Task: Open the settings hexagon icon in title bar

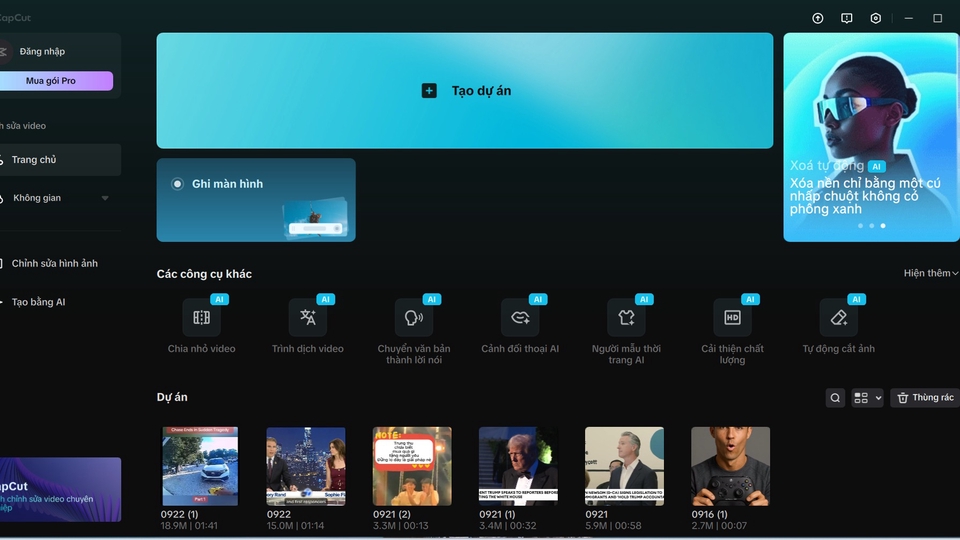Action: click(876, 18)
